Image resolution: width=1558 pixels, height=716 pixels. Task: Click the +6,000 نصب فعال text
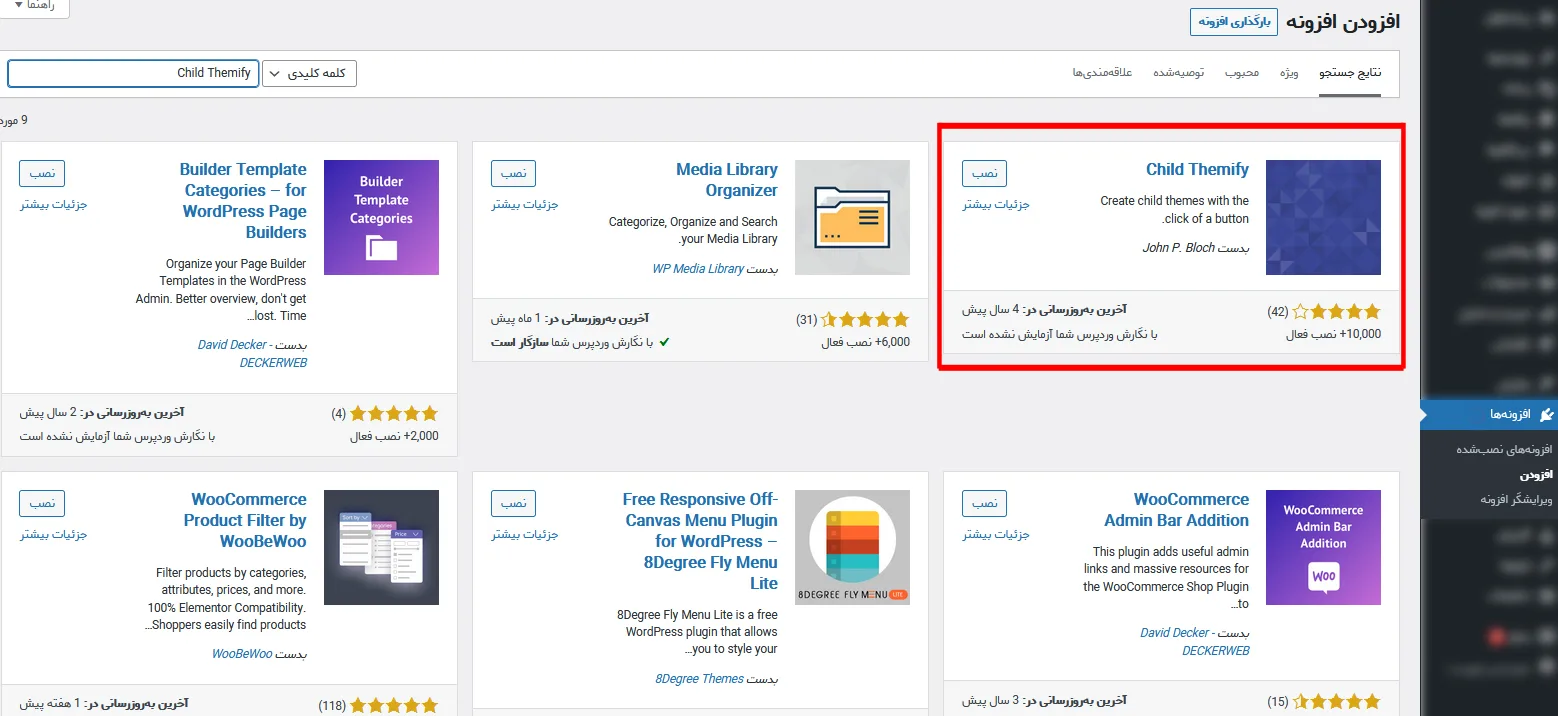(865, 342)
